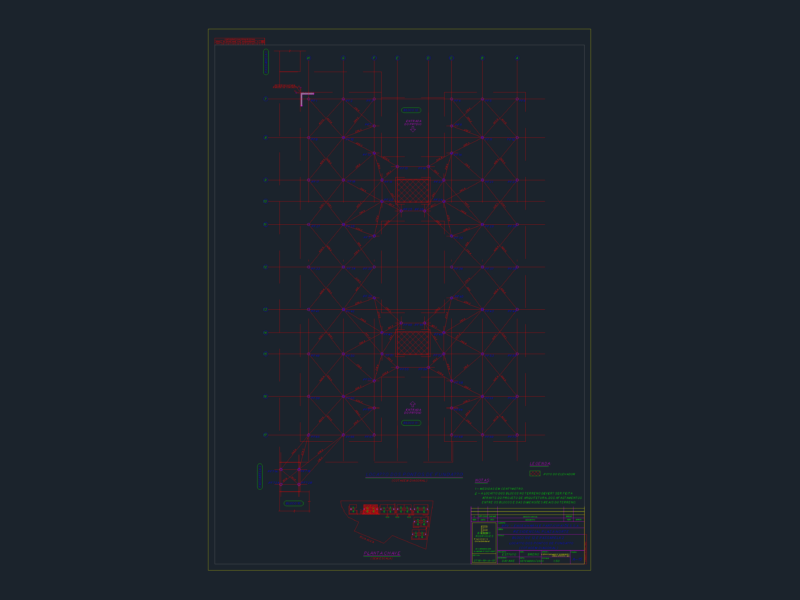Viewport: 800px width, 600px height.
Task: Select the highlighted red block in key plan
Action: click(x=370, y=509)
